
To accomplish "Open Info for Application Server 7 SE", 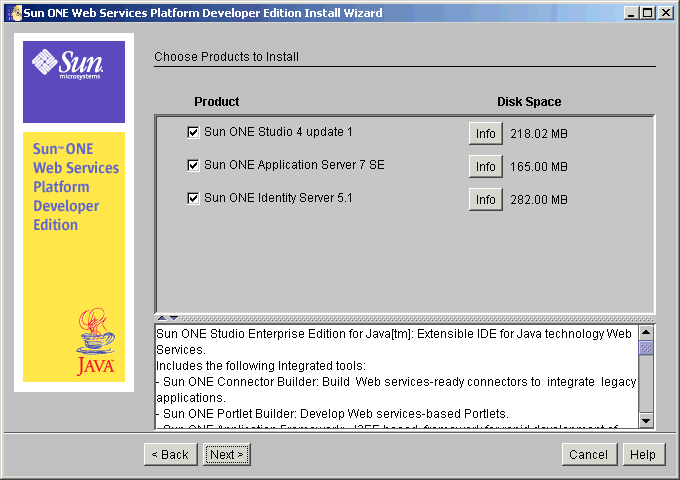I will [x=485, y=167].
